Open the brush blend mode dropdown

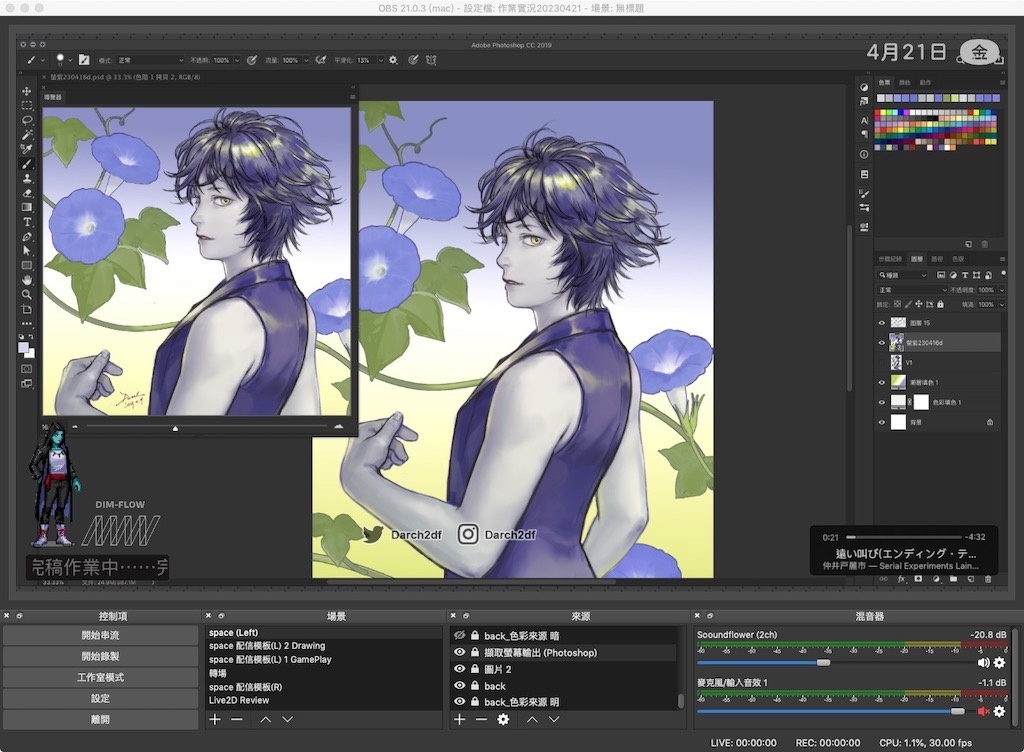(150, 60)
